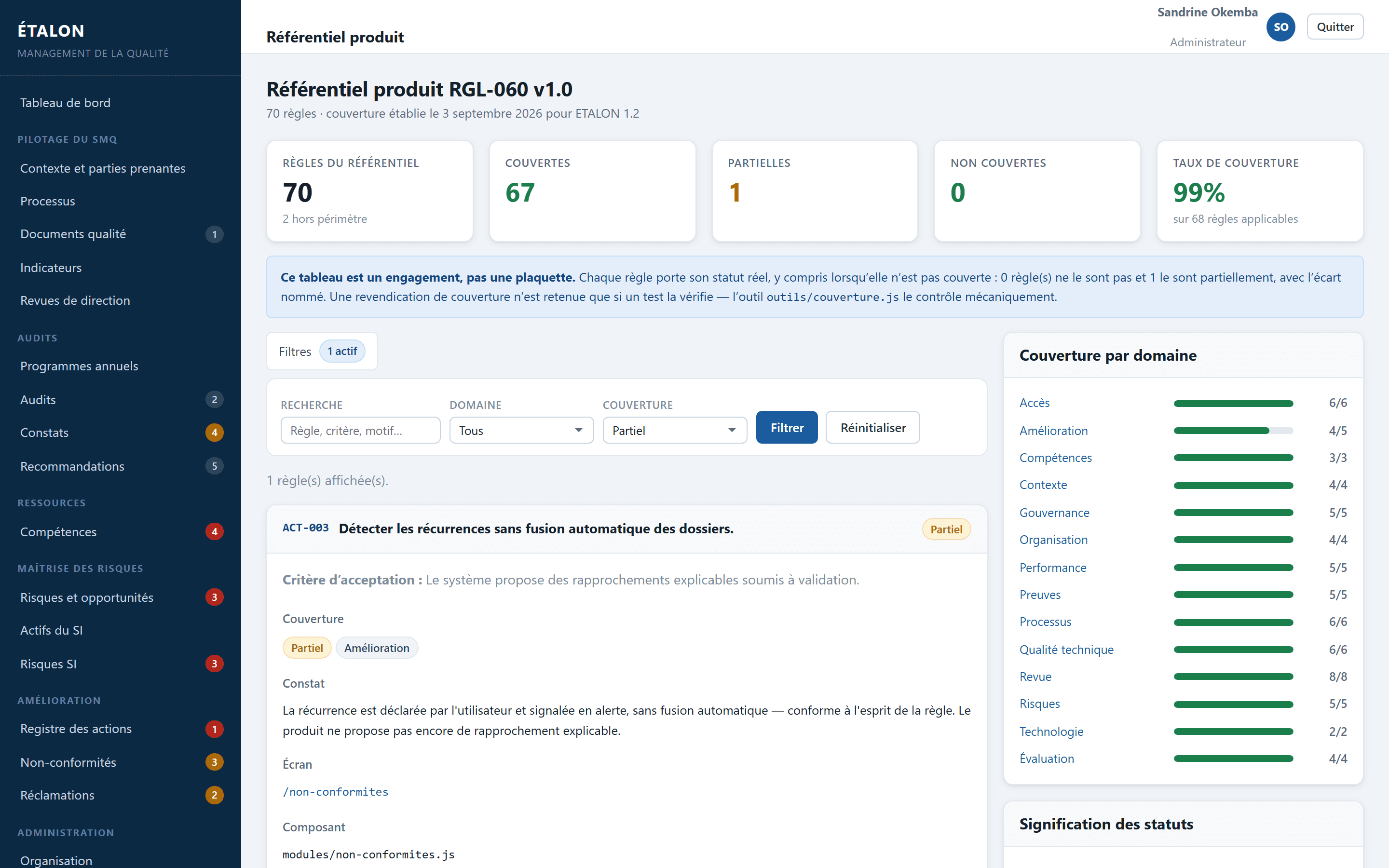Open the Audits sidebar item

[121, 400]
